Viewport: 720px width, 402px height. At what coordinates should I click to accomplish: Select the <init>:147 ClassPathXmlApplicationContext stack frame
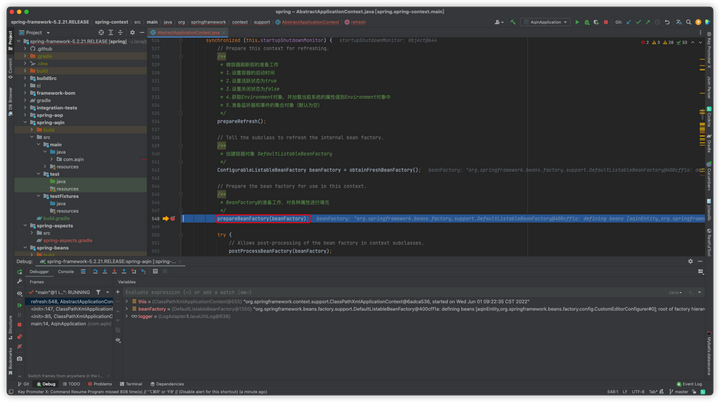71,309
